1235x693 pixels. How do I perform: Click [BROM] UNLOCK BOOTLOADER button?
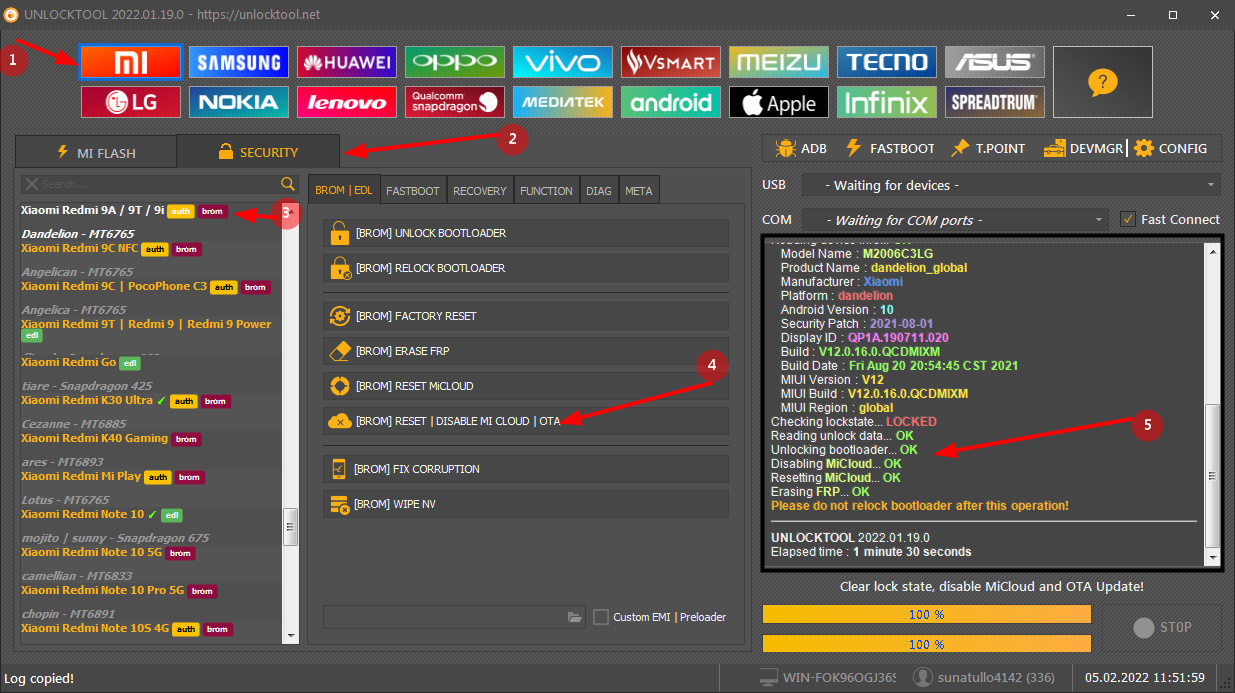point(525,233)
